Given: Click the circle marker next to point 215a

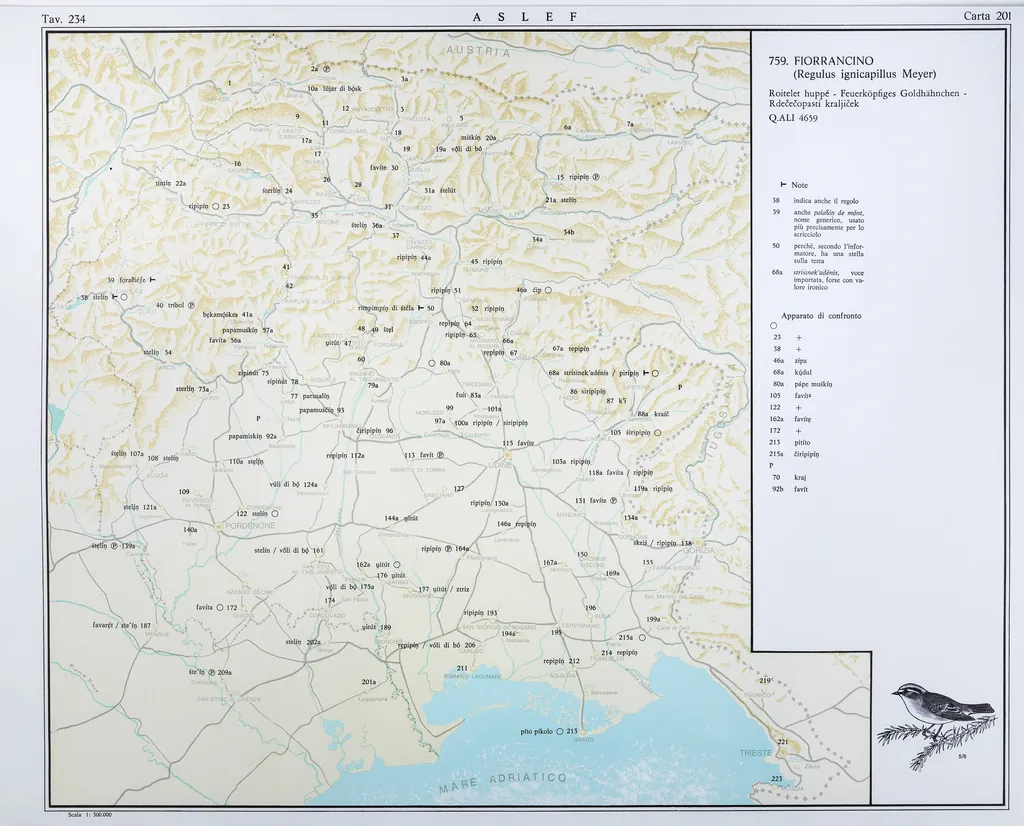Looking at the screenshot, I should 642,637.
